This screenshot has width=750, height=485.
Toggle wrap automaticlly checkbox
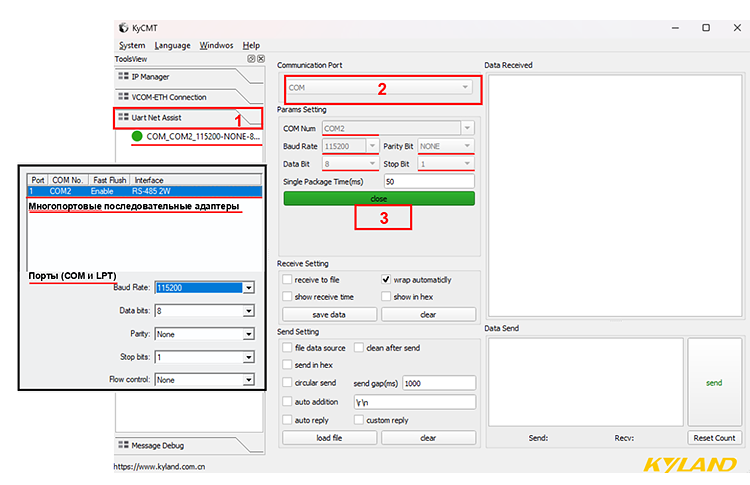click(x=386, y=279)
